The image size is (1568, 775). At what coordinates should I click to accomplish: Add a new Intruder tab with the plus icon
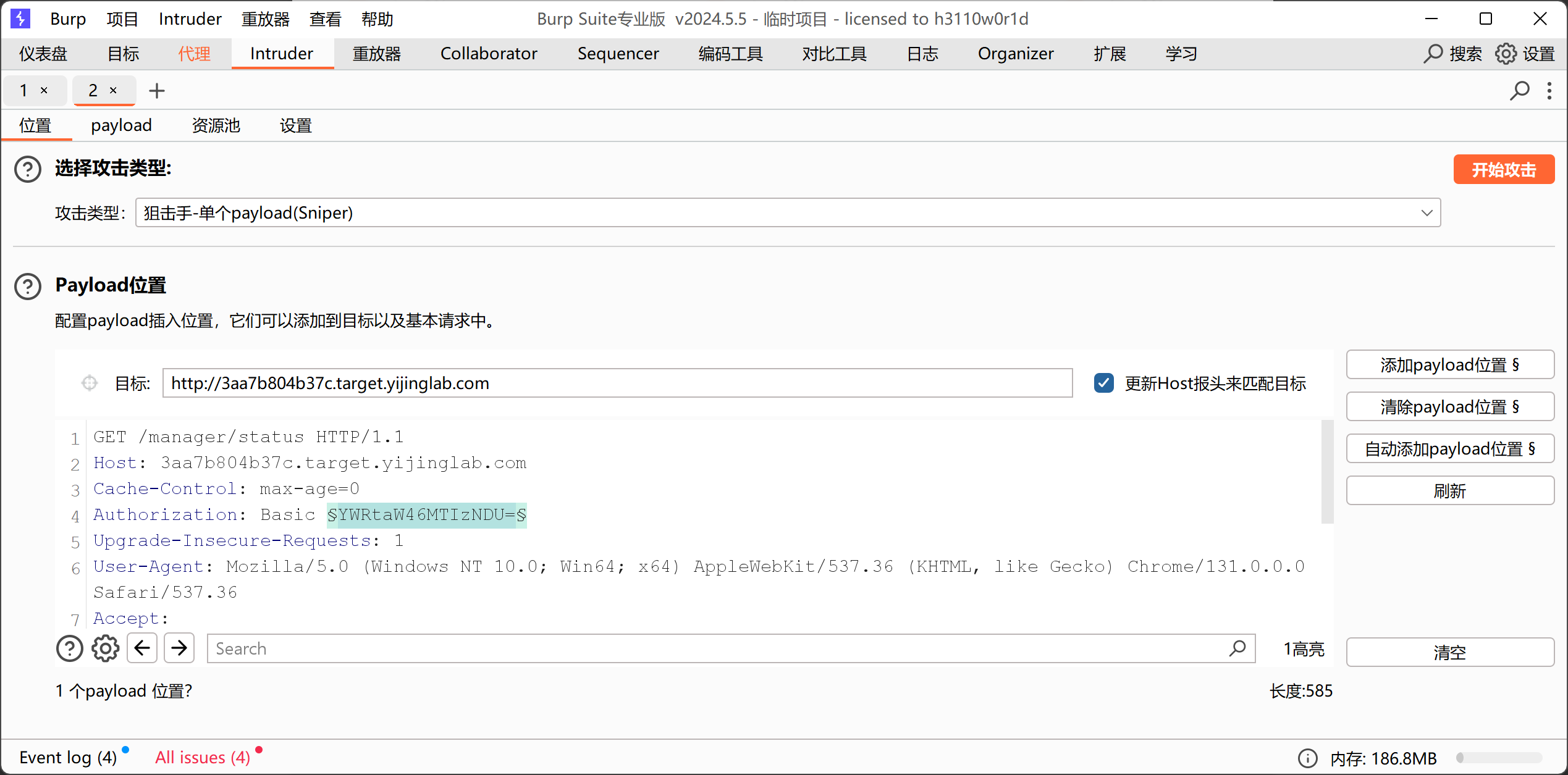tap(157, 91)
